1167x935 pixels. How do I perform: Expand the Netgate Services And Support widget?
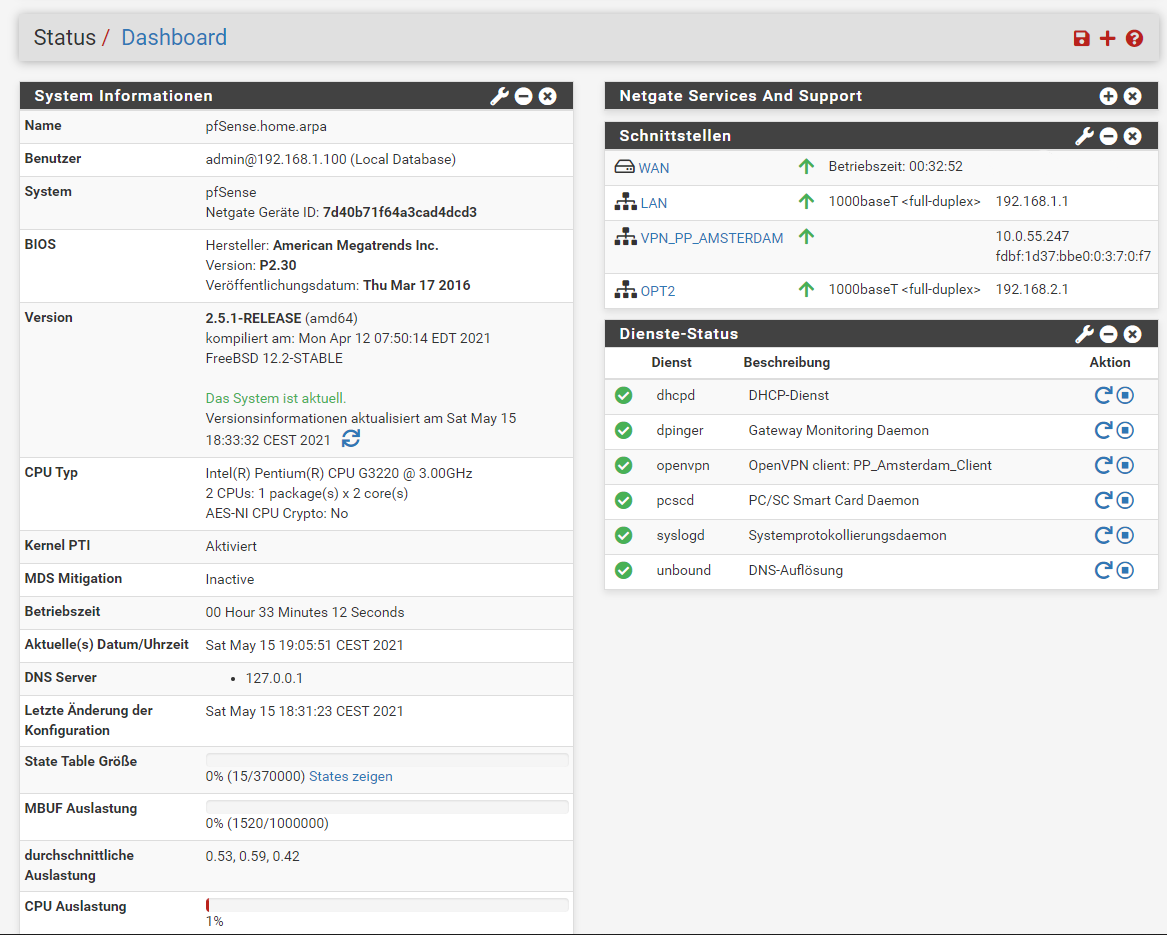[x=1108, y=96]
